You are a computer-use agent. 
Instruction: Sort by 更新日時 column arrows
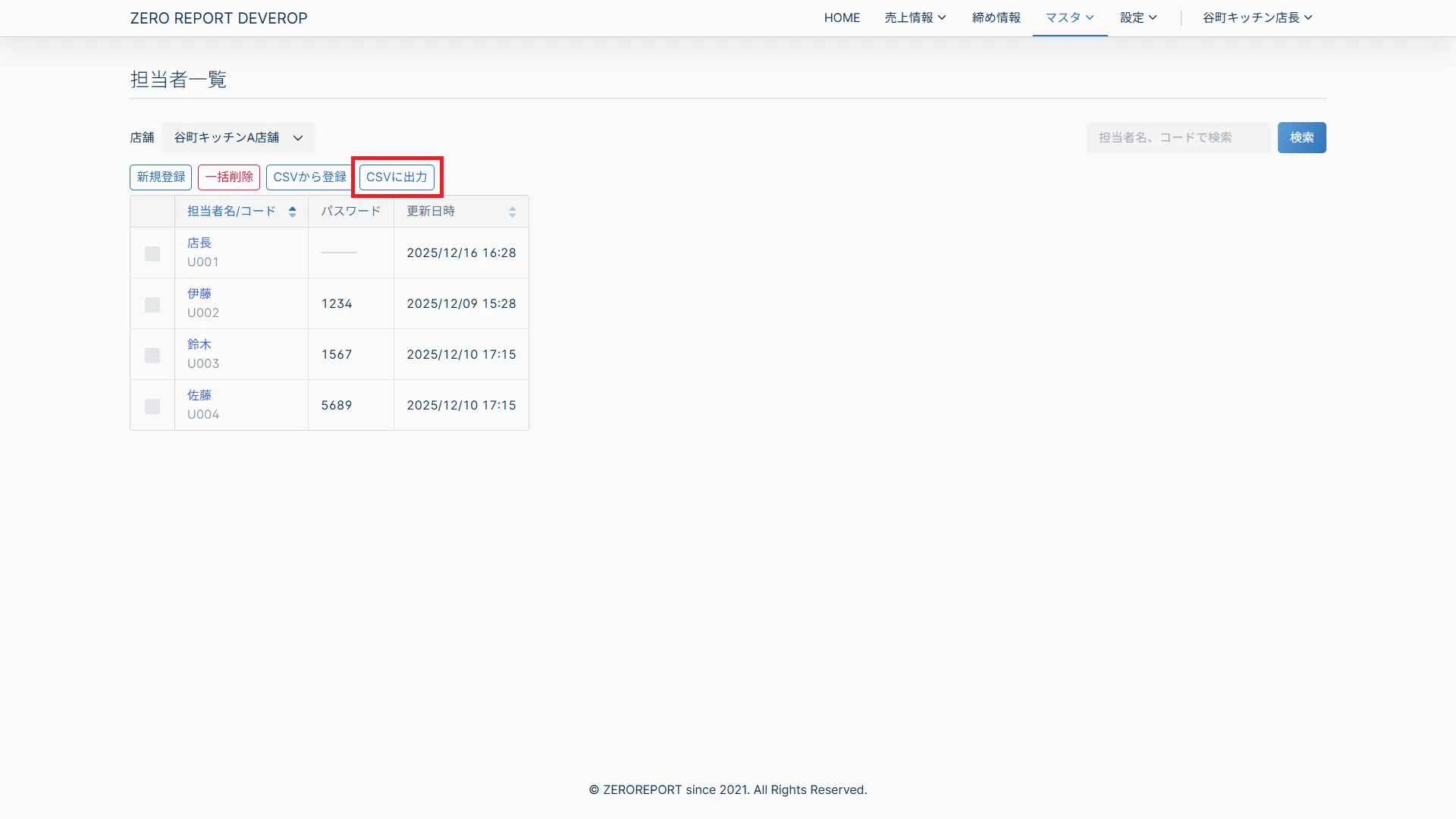[x=512, y=212]
